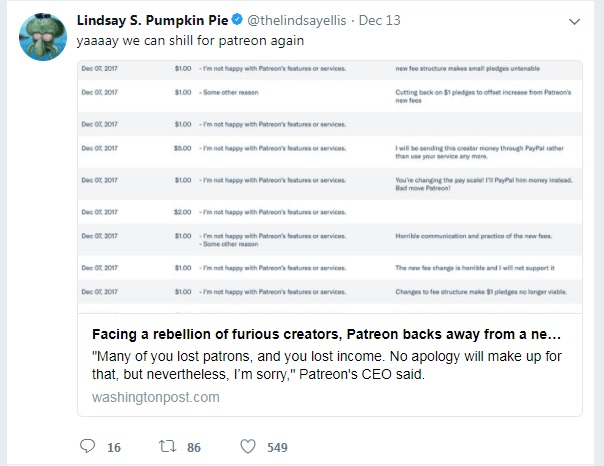Like the tweet with heart icon
The height and width of the screenshot is (466, 604).
click(248, 446)
